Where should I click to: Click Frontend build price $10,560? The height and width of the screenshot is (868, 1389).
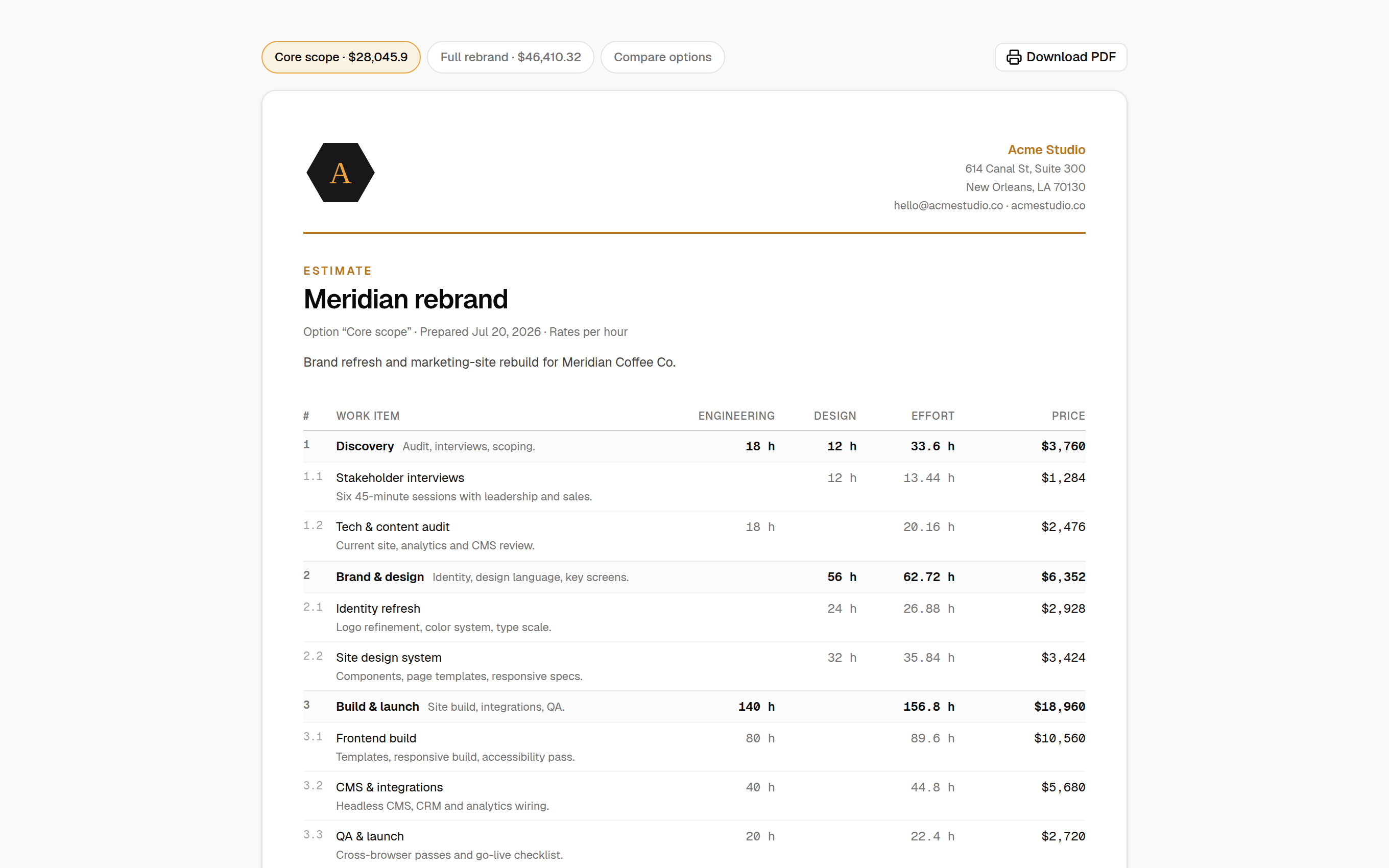coord(1060,738)
